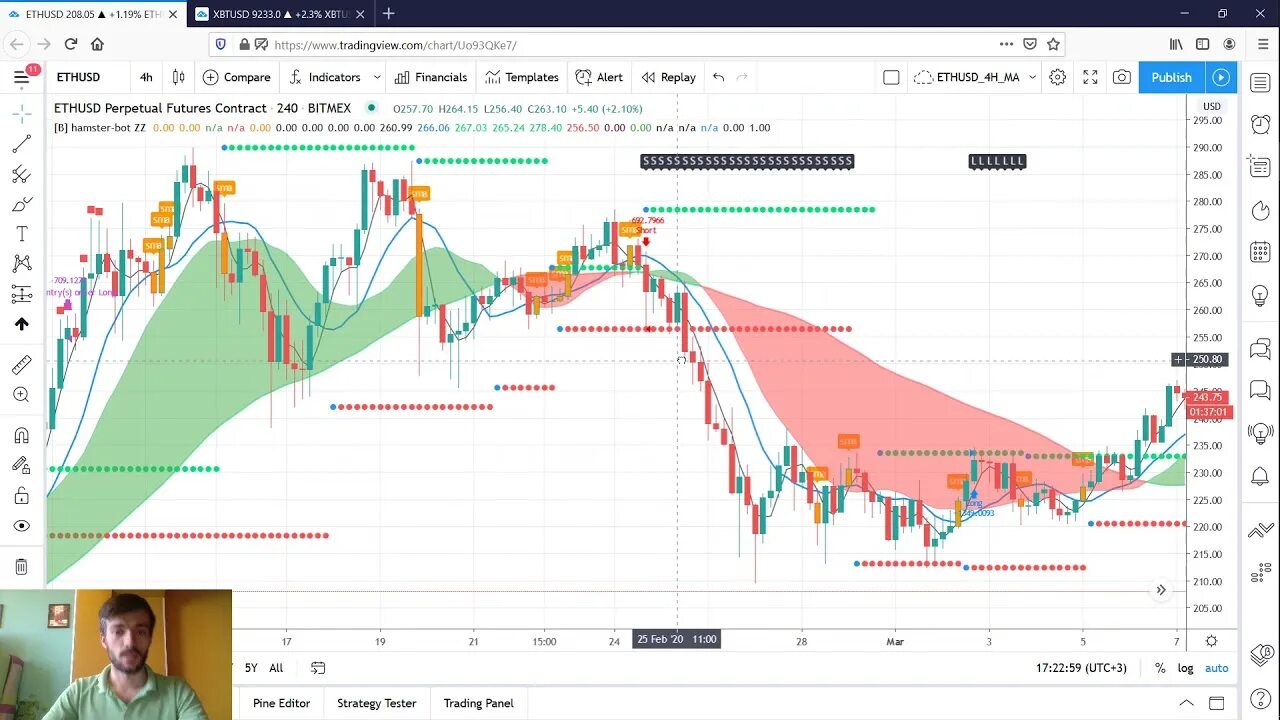Open the public chat panel

[1260, 349]
